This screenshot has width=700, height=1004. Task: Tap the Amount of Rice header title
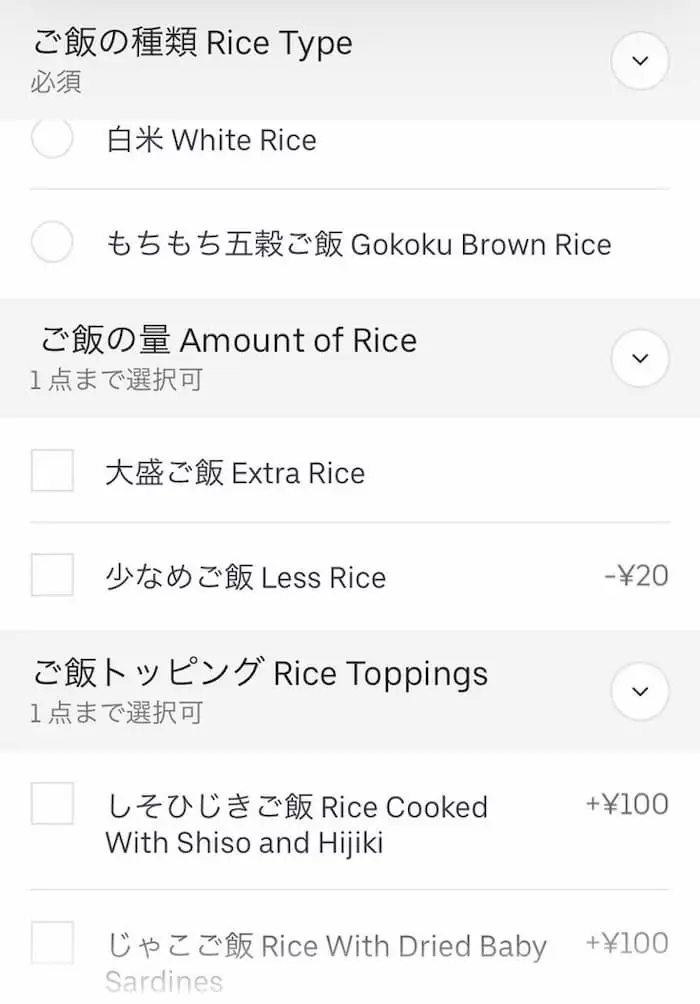point(228,341)
